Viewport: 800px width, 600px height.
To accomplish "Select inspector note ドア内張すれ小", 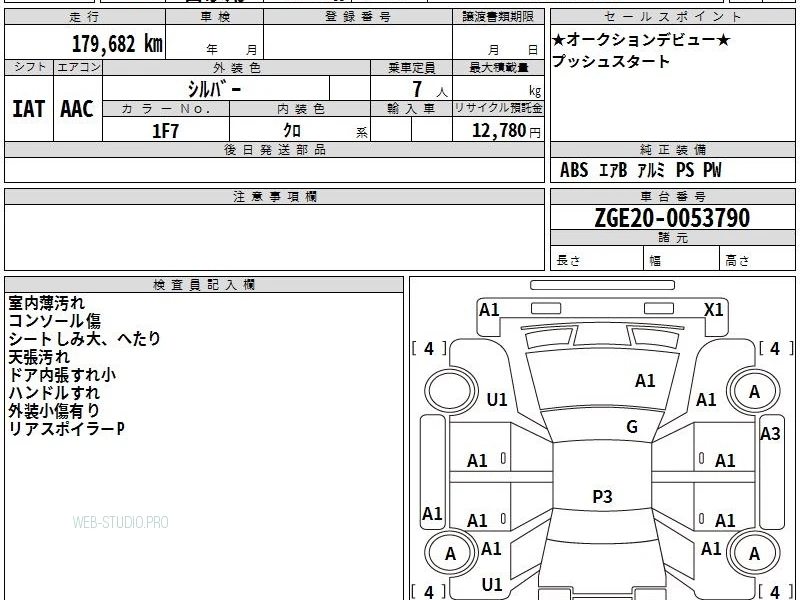I will (62, 374).
